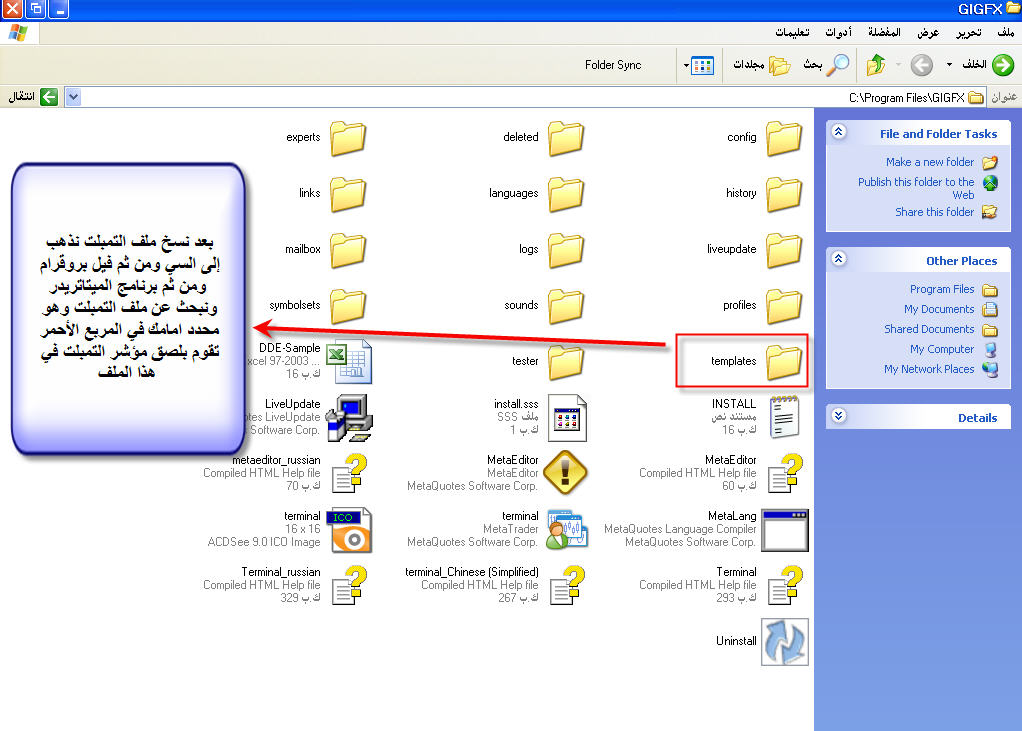Open the deleted folder
Image resolution: width=1022 pixels, height=731 pixels.
pos(565,137)
